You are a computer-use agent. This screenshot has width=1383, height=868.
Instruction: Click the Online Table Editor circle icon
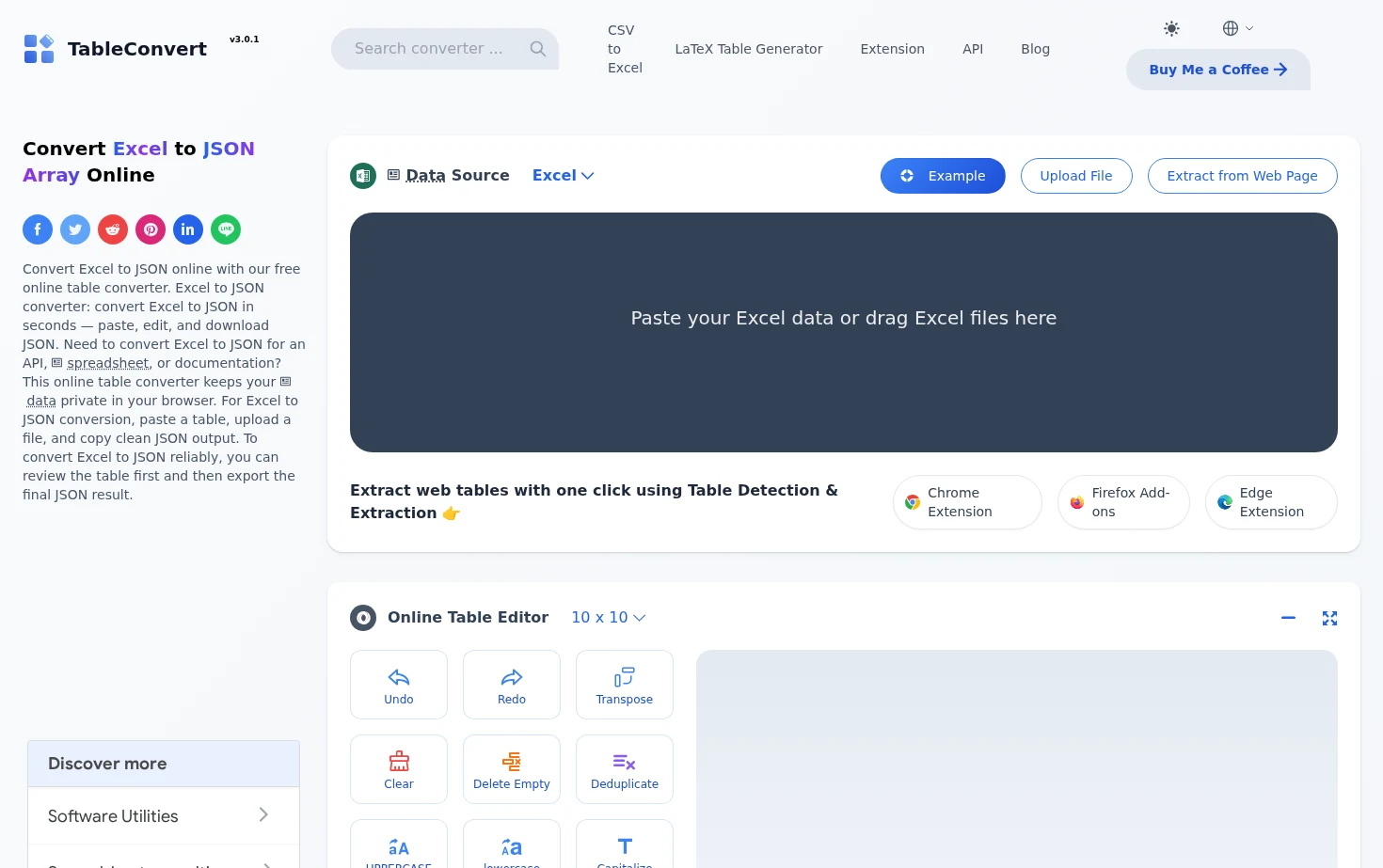point(363,618)
